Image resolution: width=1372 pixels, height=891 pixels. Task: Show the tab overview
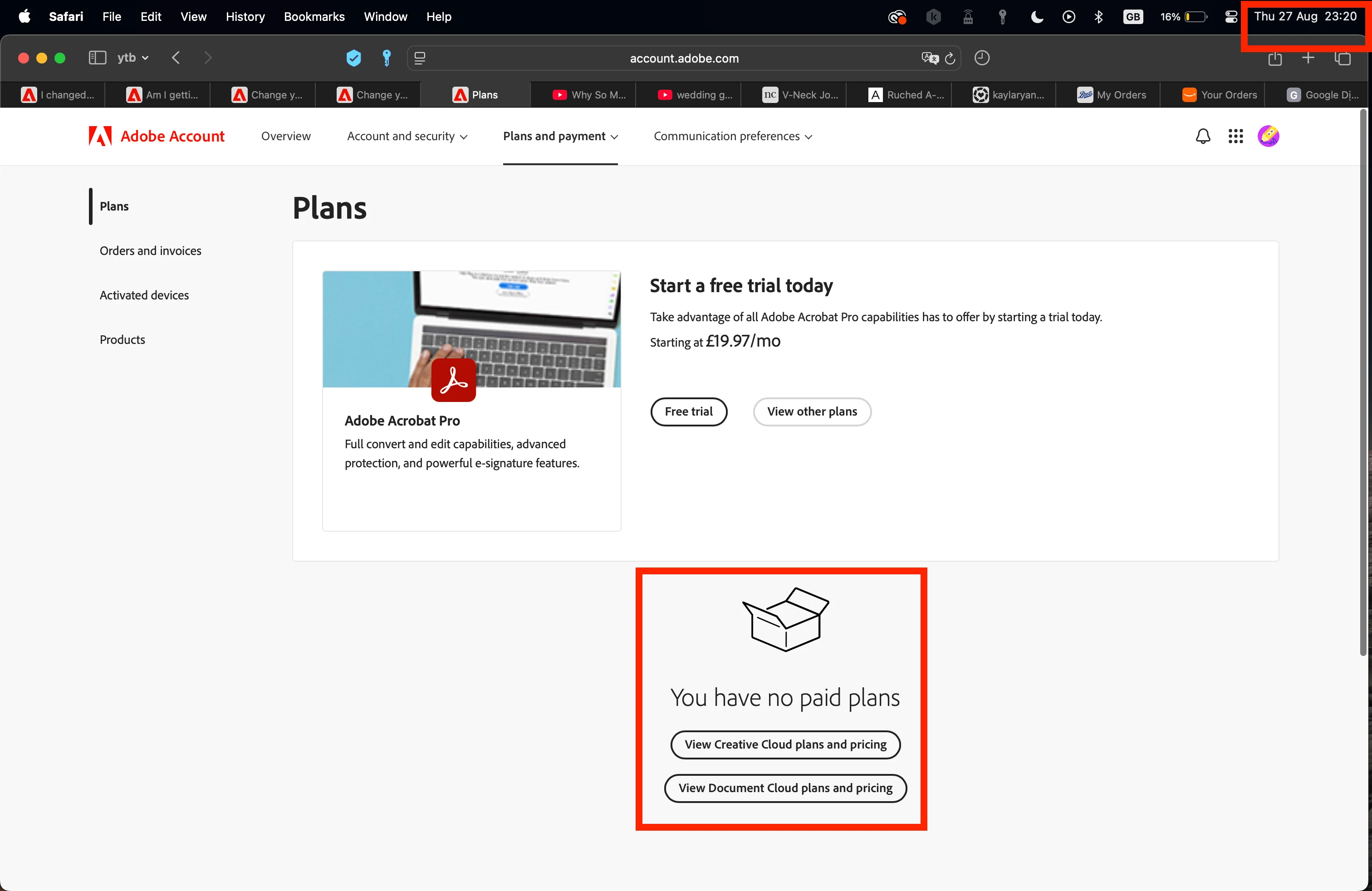[1343, 58]
